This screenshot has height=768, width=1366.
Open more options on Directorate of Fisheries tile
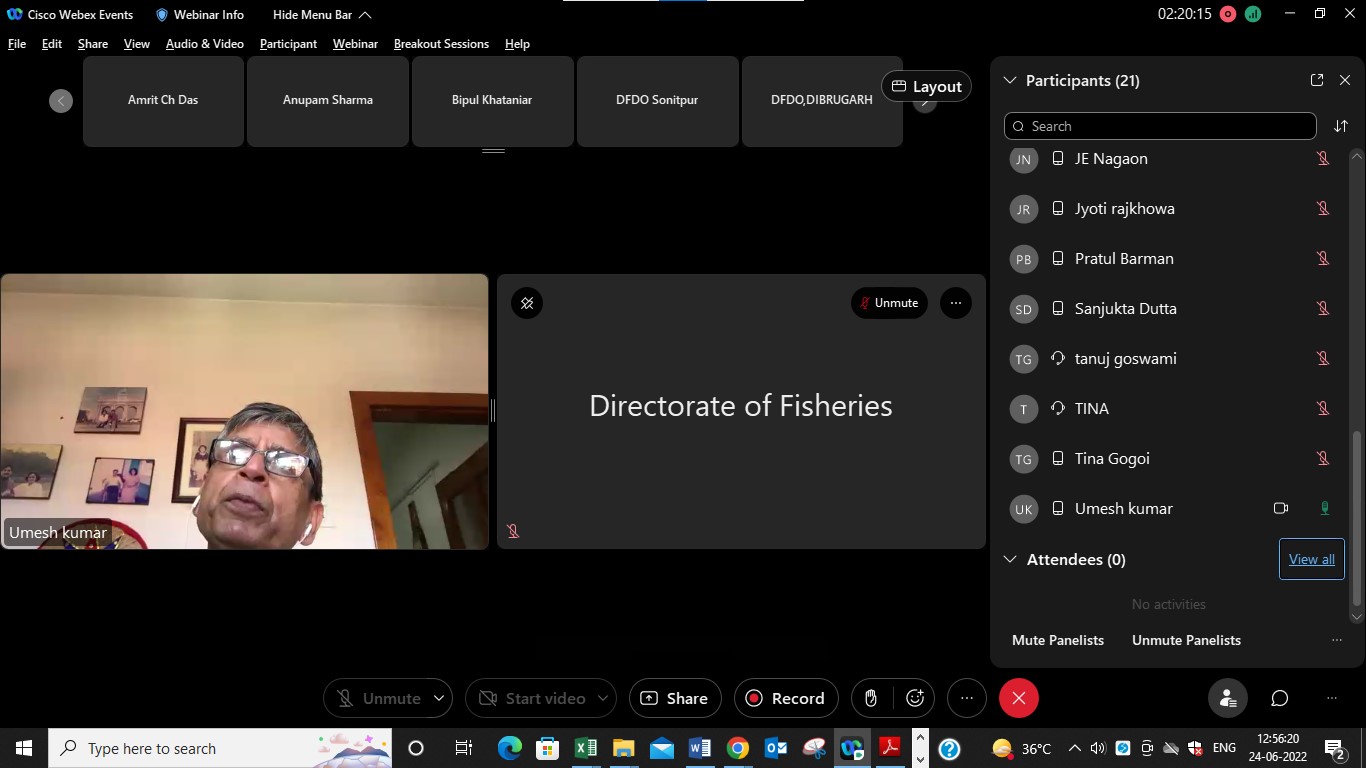click(955, 303)
